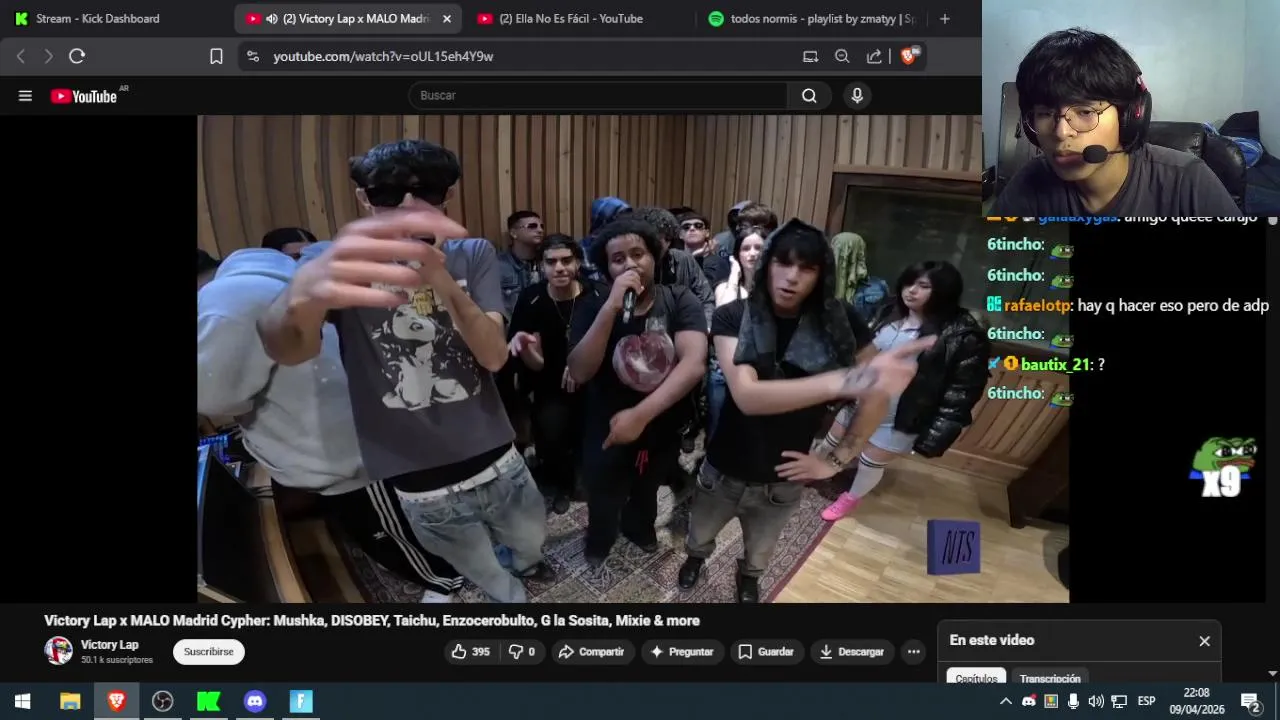Open the notification center with 2 alerts
1280x720 pixels.
[1250, 701]
